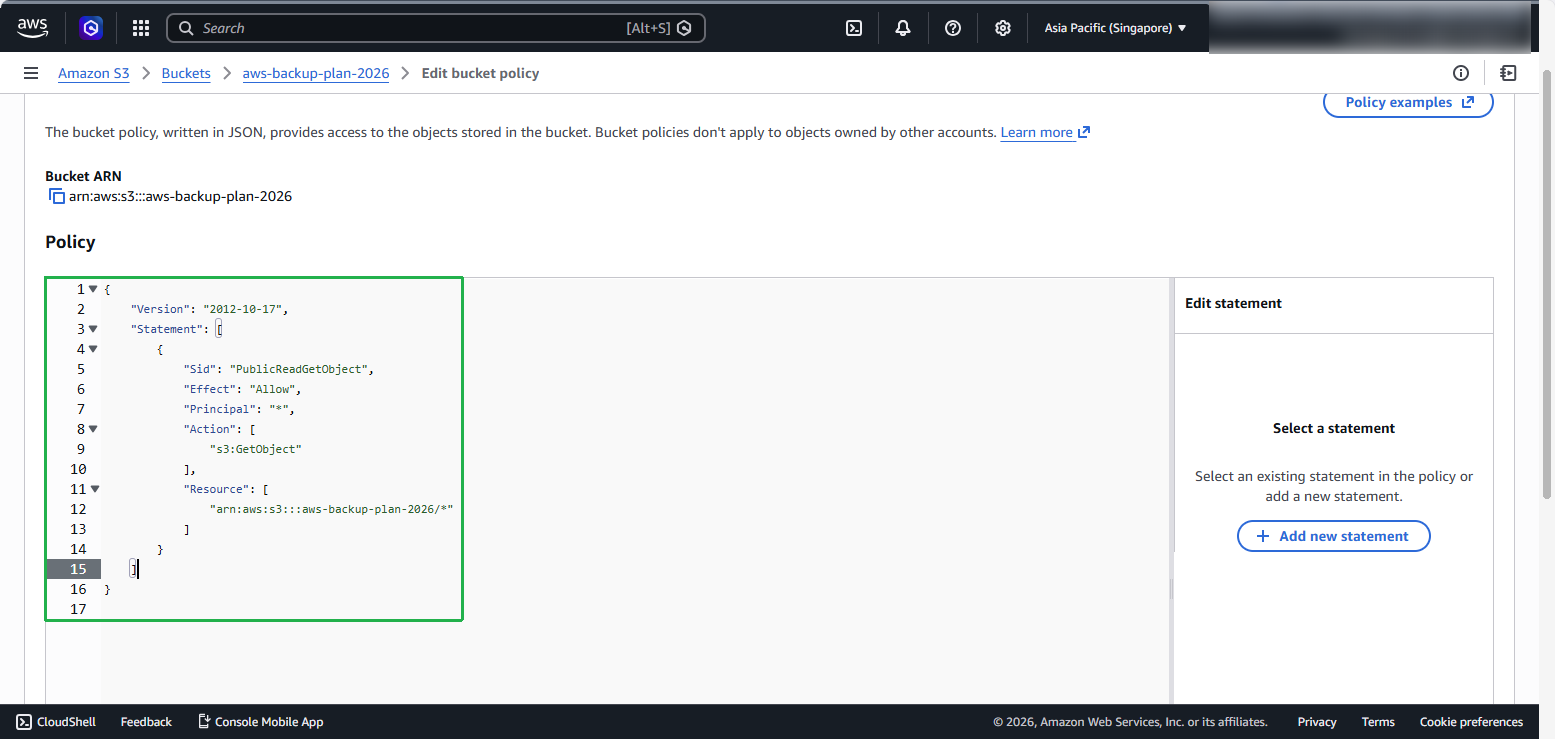Click the search magnifier icon

tap(185, 28)
